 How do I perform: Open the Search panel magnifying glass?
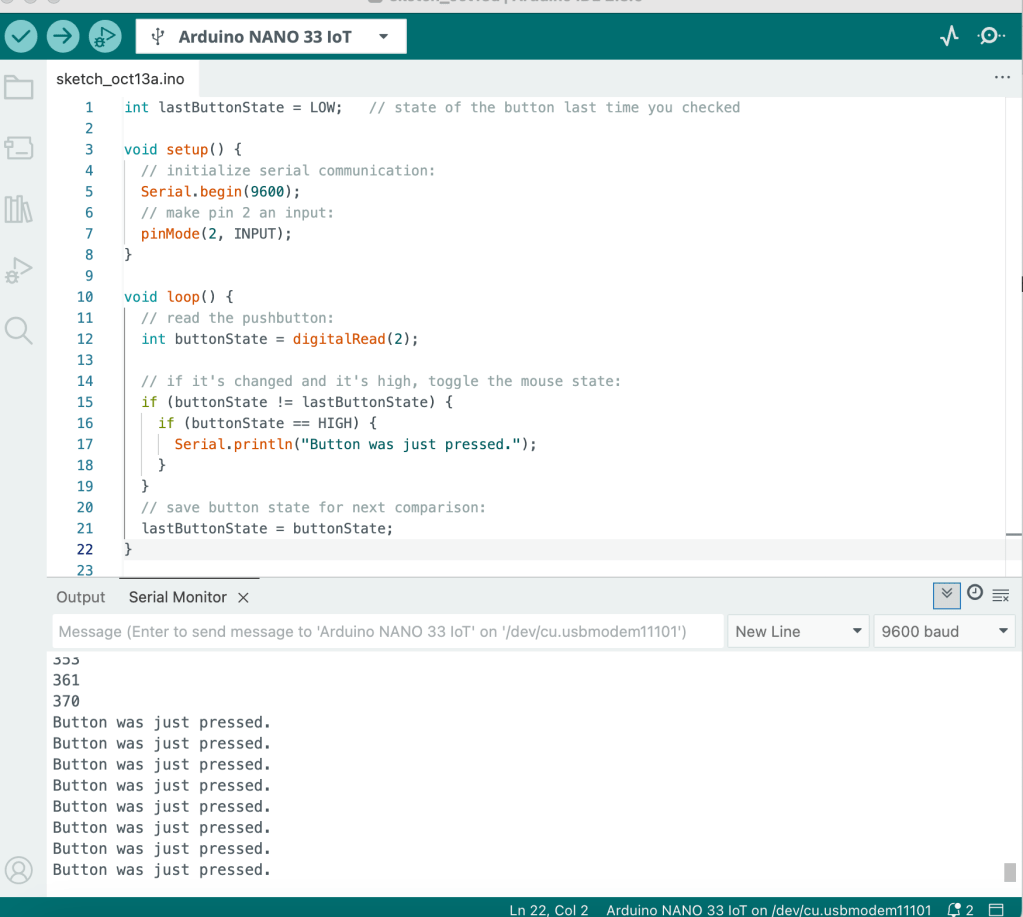point(19,330)
